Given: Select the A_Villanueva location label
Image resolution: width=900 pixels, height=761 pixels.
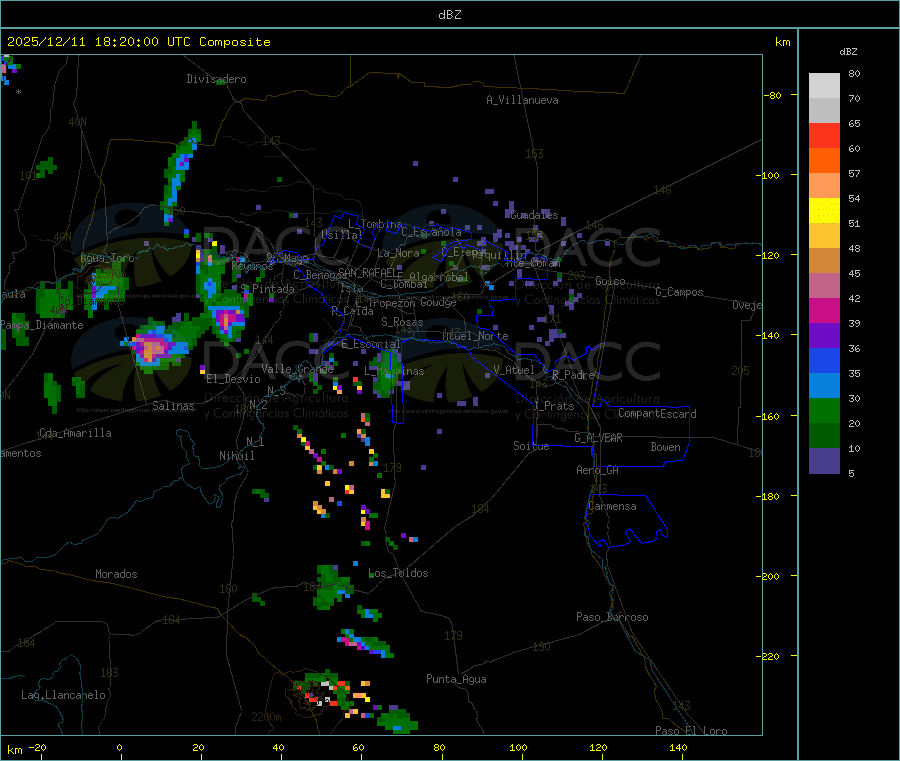Looking at the screenshot, I should 522,100.
